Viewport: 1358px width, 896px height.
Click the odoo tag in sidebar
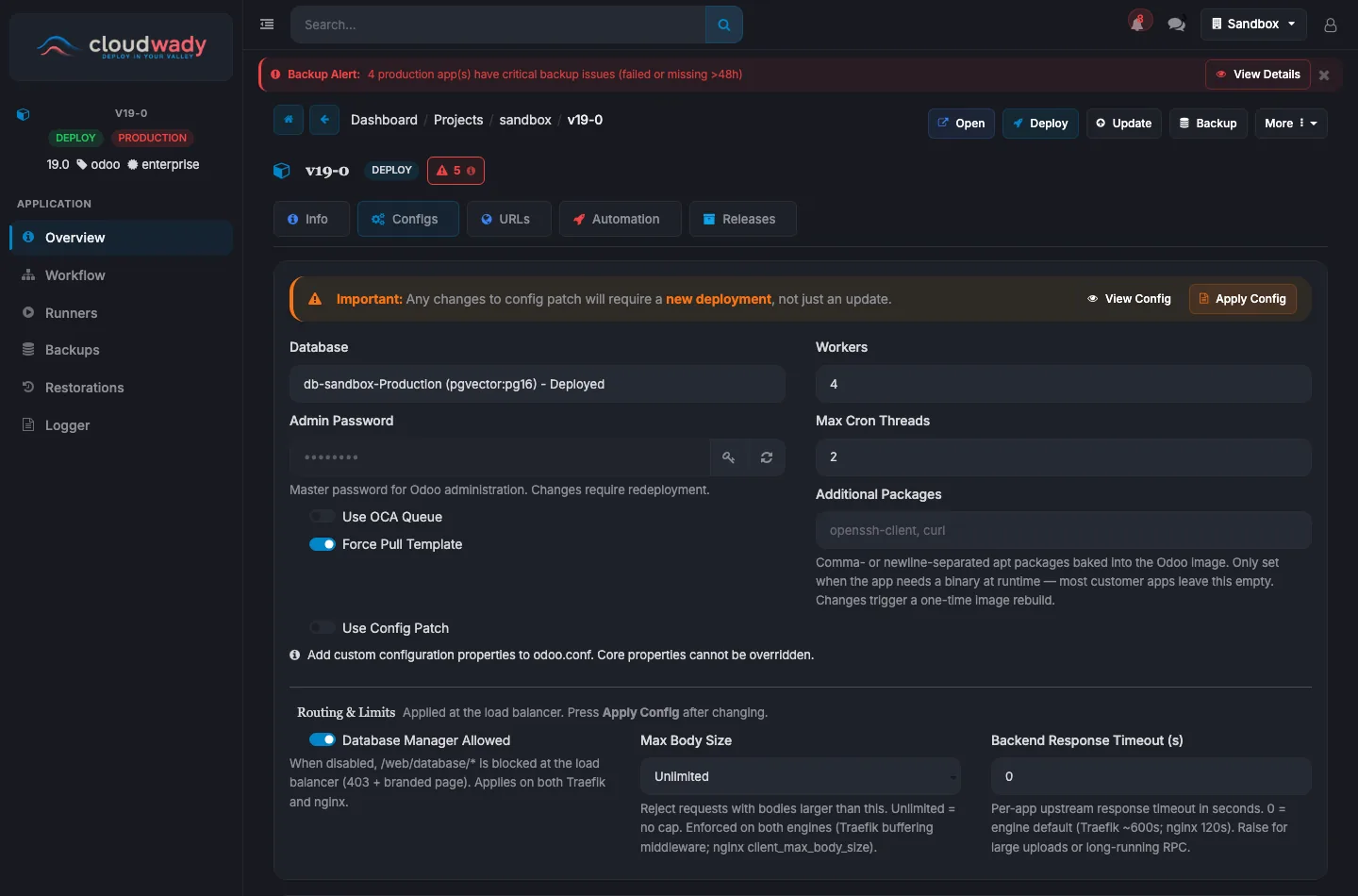point(98,164)
